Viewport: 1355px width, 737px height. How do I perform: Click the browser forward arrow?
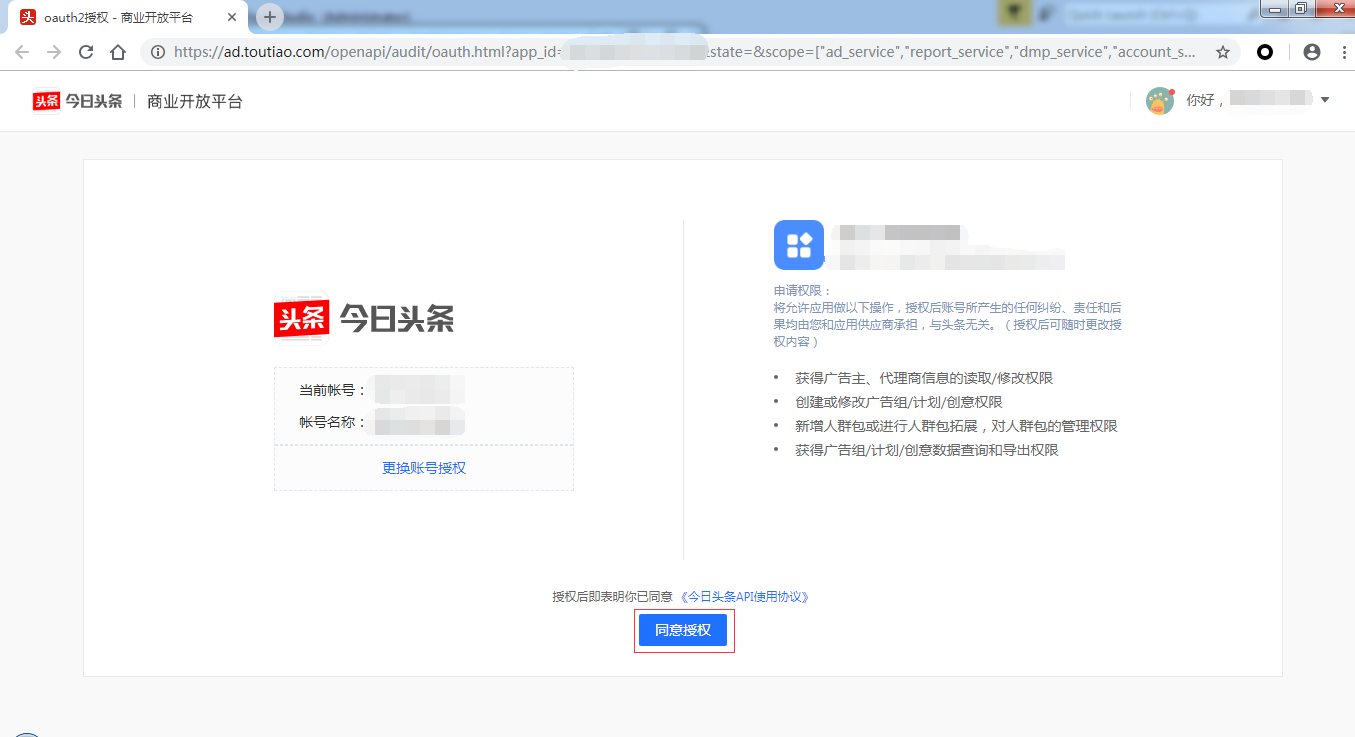pos(54,52)
